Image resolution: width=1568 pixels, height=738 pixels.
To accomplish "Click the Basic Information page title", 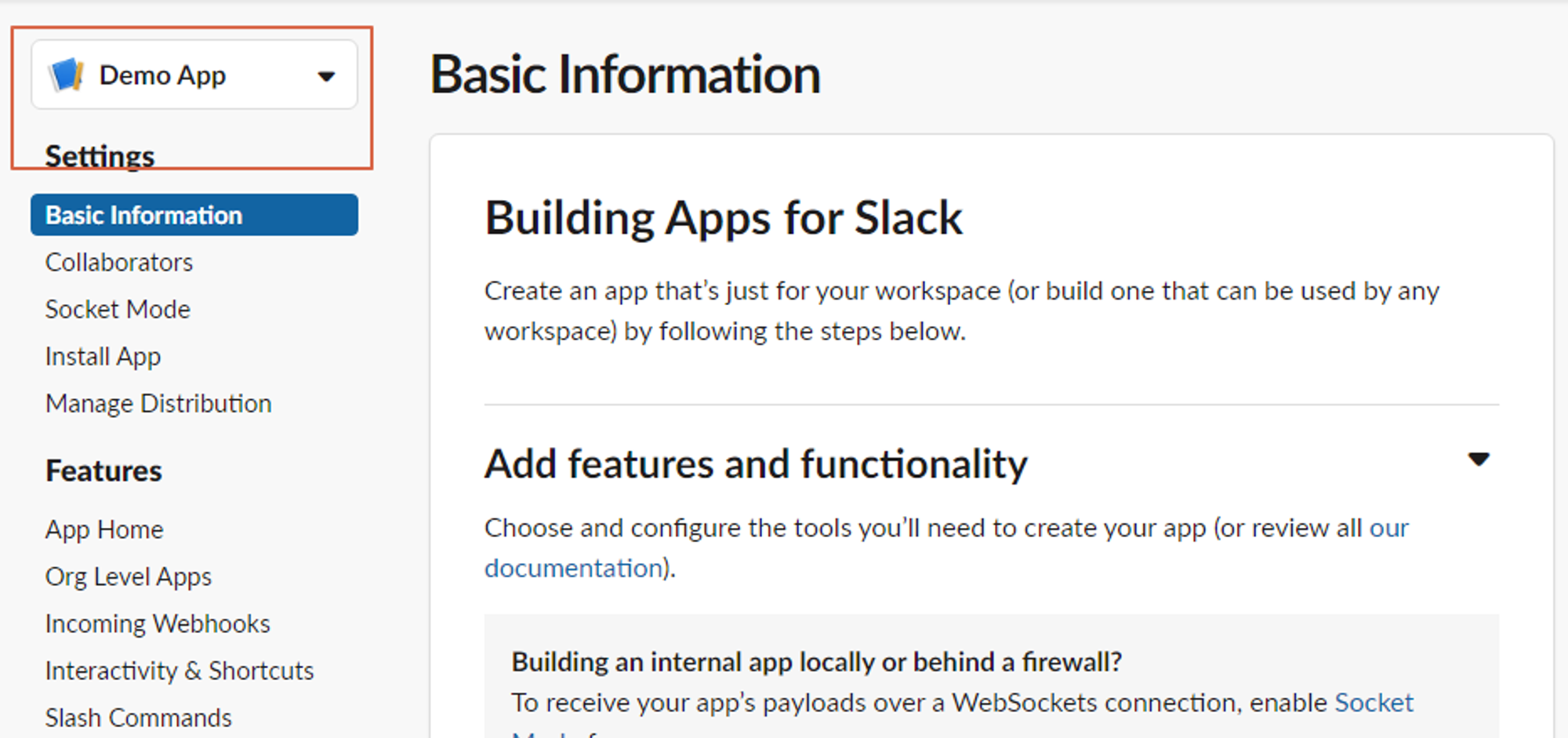I will (x=626, y=75).
